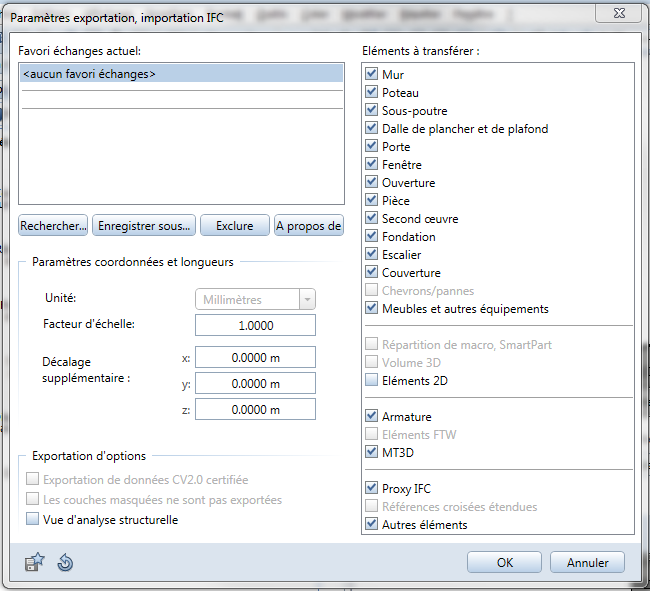Viewport: 650px width, 591px height.
Task: Select the <aucun favori échanges> list entry
Action: (180, 74)
